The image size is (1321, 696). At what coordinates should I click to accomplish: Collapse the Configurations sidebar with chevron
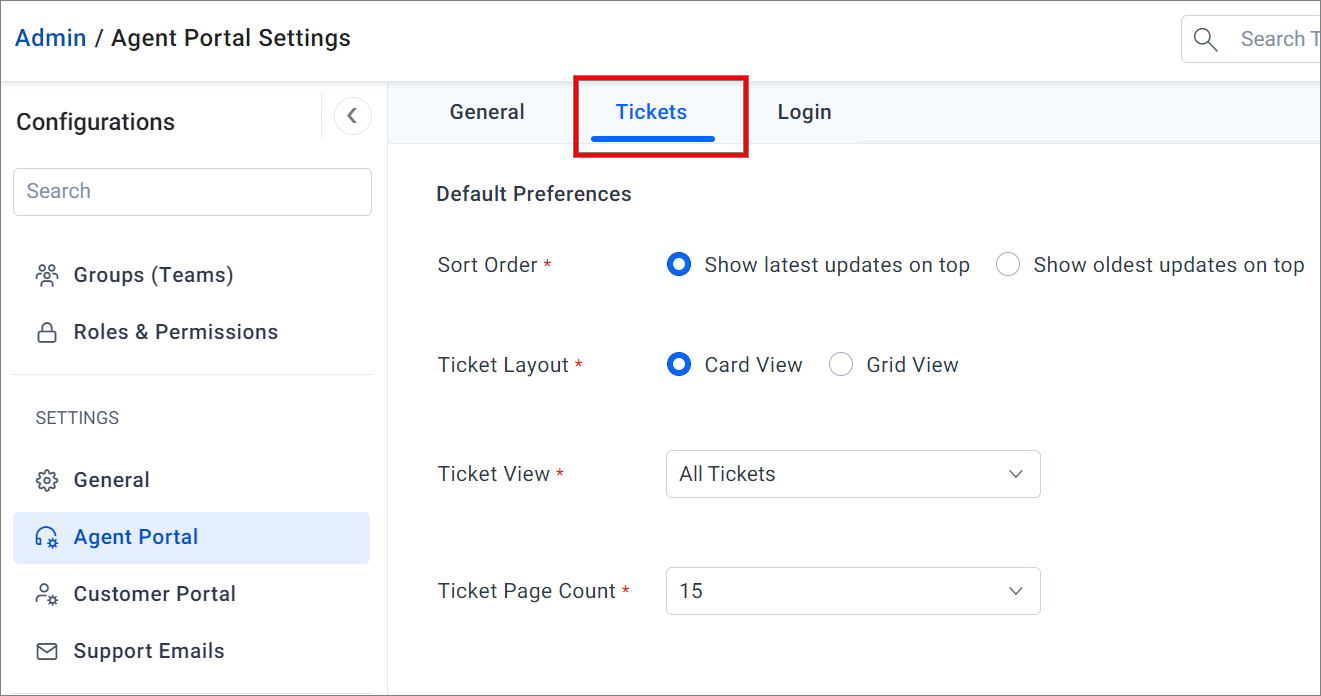(x=352, y=116)
